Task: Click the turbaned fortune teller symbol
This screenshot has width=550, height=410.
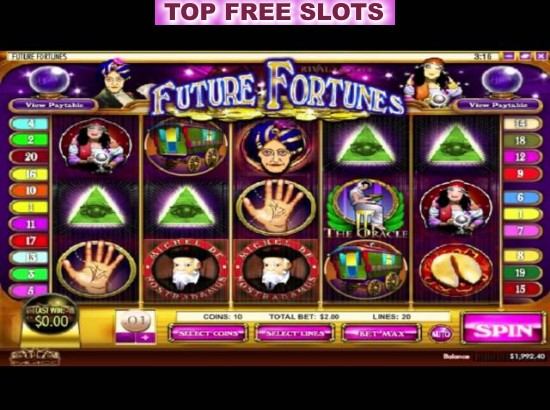Action: coord(276,148)
